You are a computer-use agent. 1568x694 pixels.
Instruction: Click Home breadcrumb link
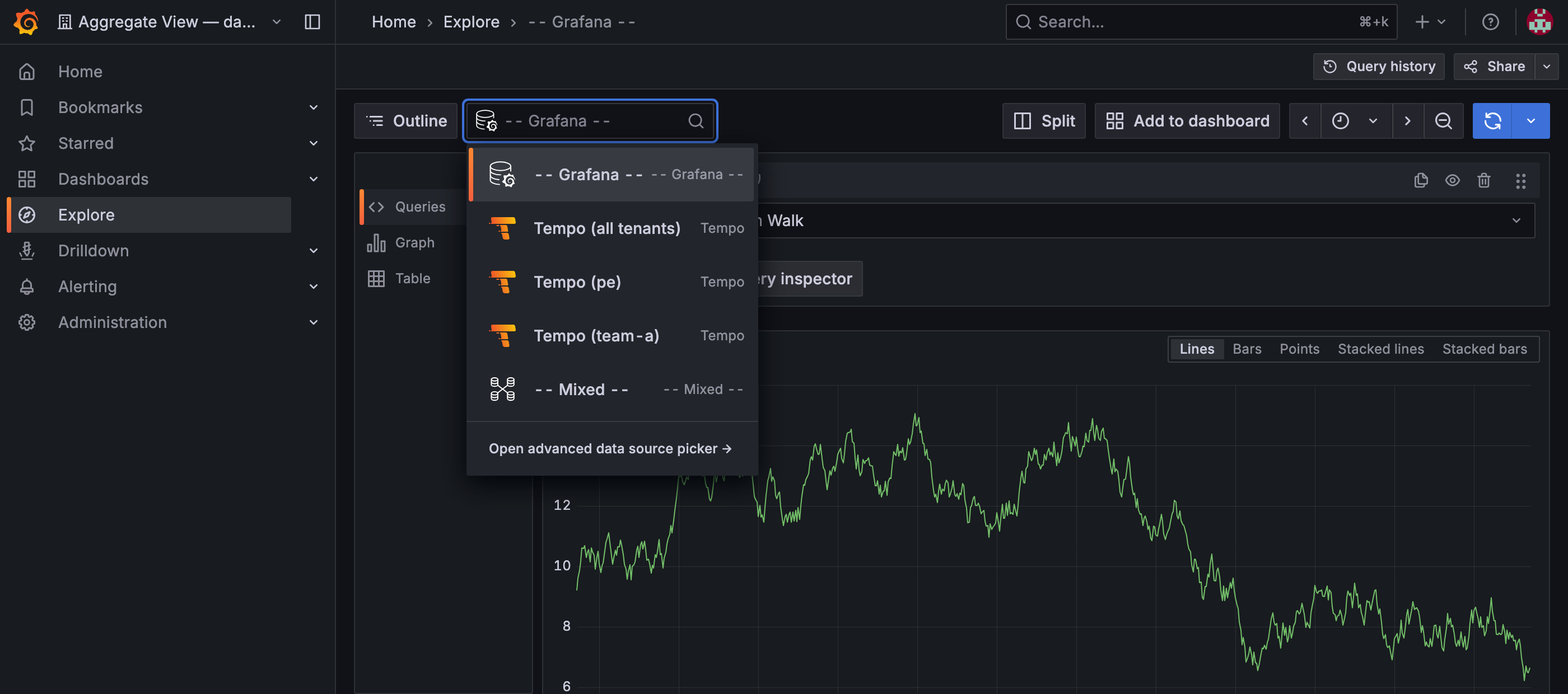pyautogui.click(x=394, y=22)
